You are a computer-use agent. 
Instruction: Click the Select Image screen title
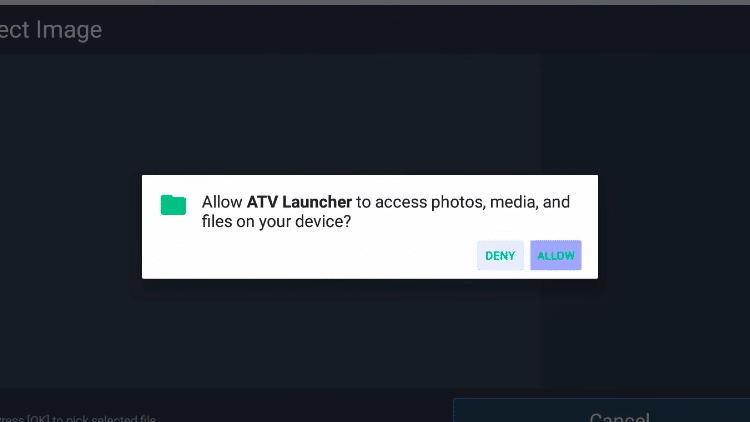click(51, 30)
